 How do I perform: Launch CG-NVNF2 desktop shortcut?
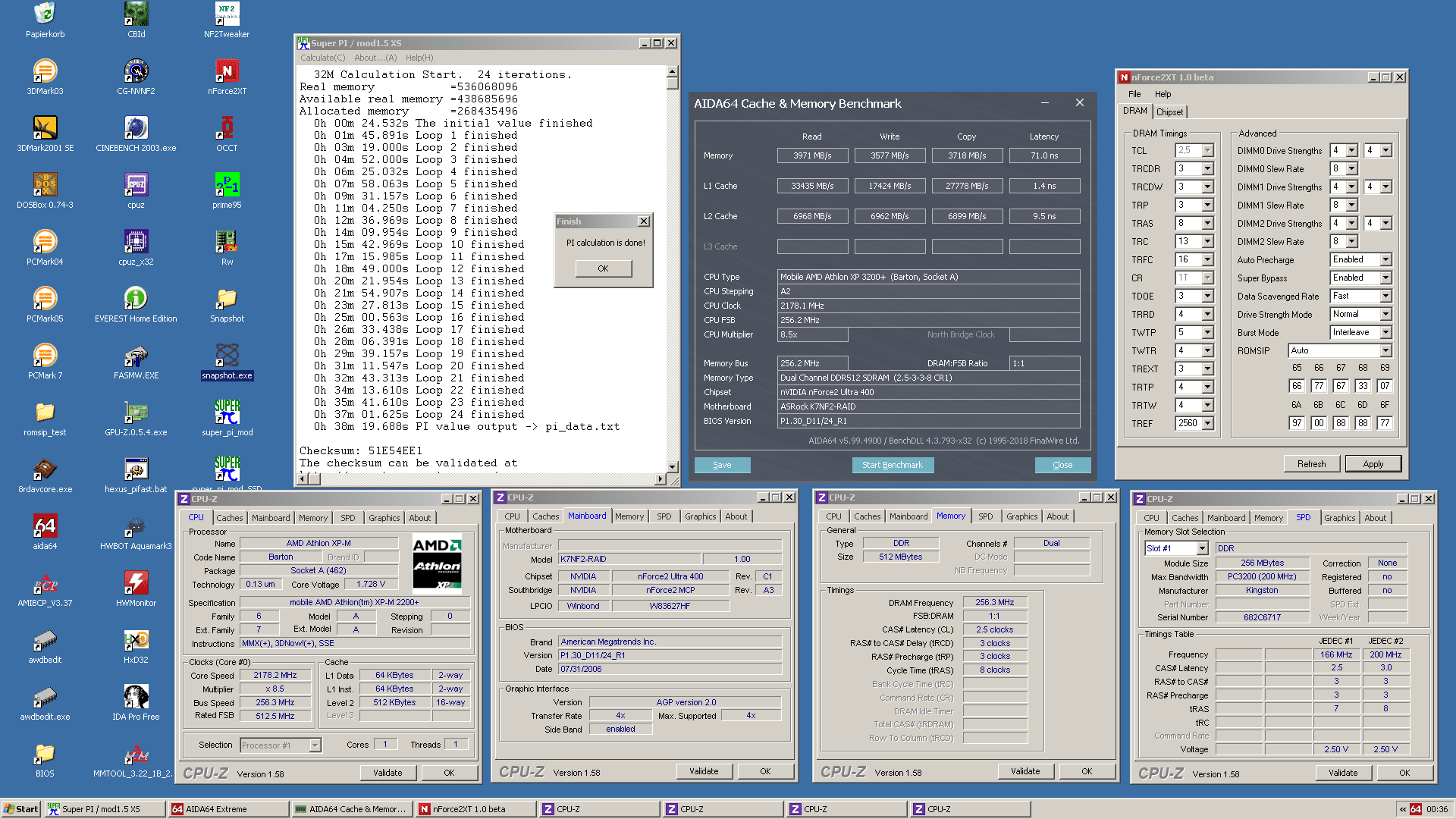point(136,77)
